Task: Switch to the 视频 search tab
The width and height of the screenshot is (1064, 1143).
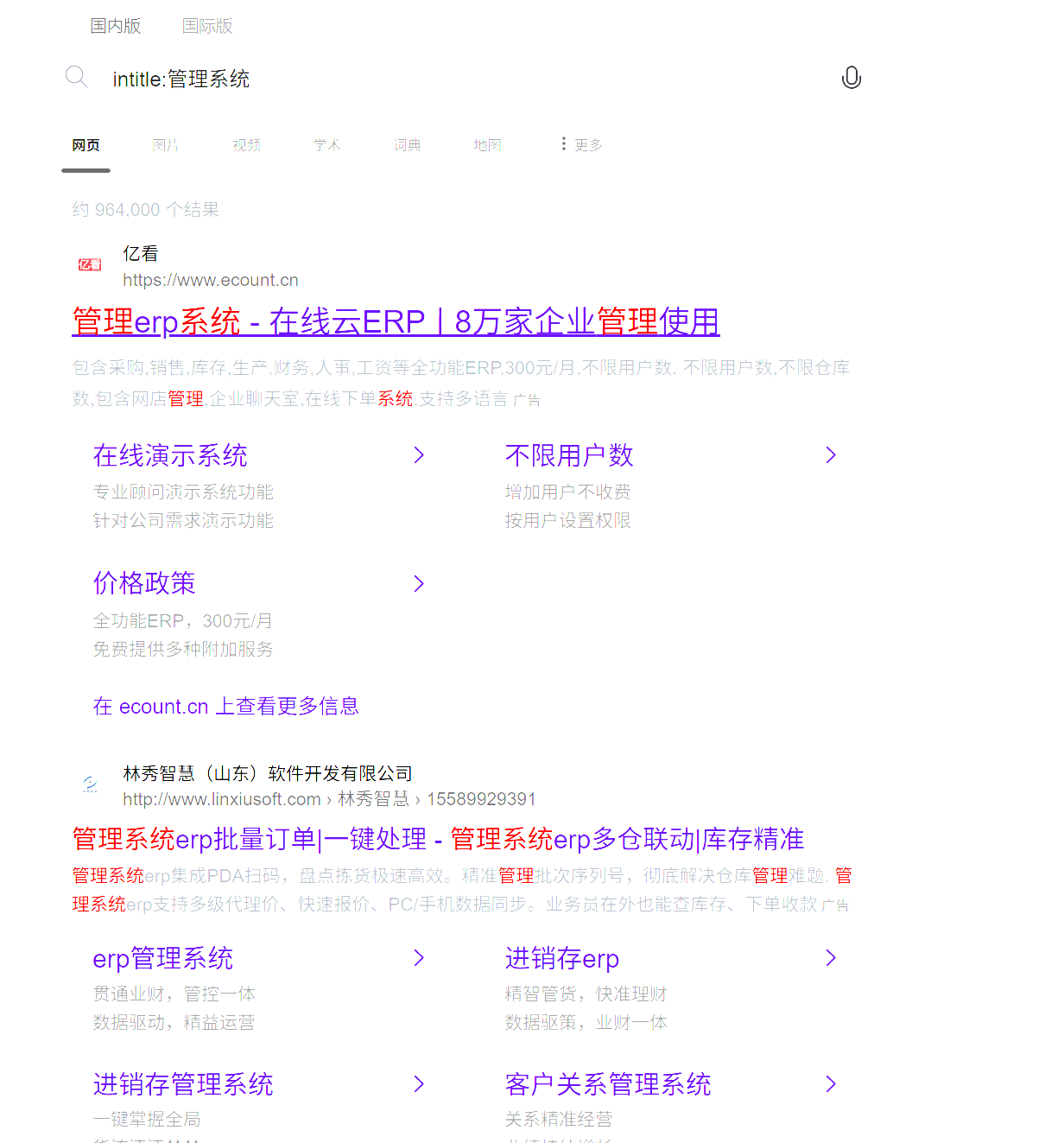Action: pos(246,144)
